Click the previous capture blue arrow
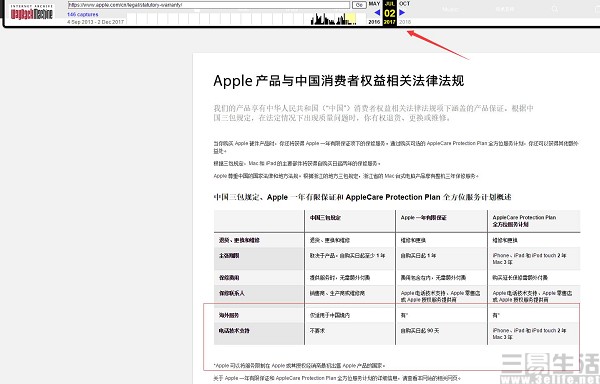 [377, 13]
